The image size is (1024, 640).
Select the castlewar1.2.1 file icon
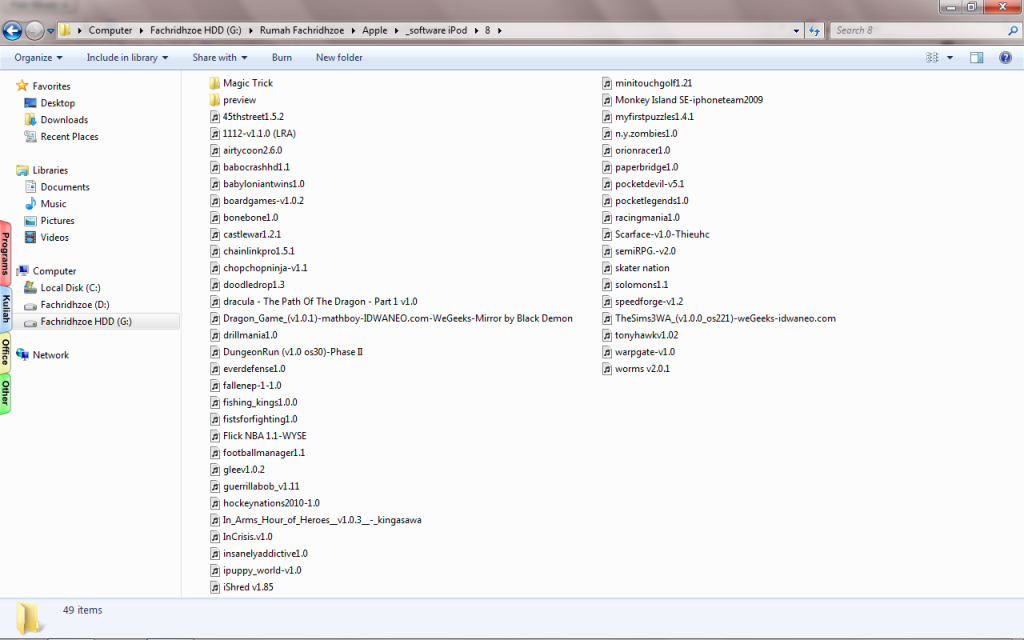(215, 234)
